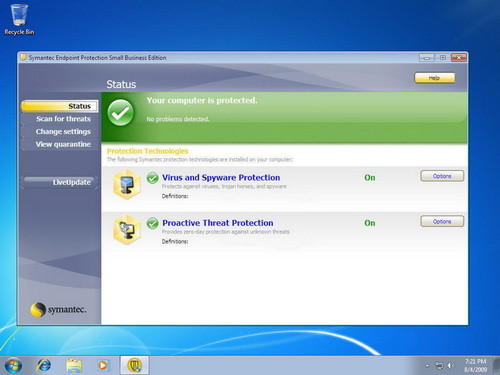
Task: Launch Internet Explorer from taskbar
Action: 44,365
